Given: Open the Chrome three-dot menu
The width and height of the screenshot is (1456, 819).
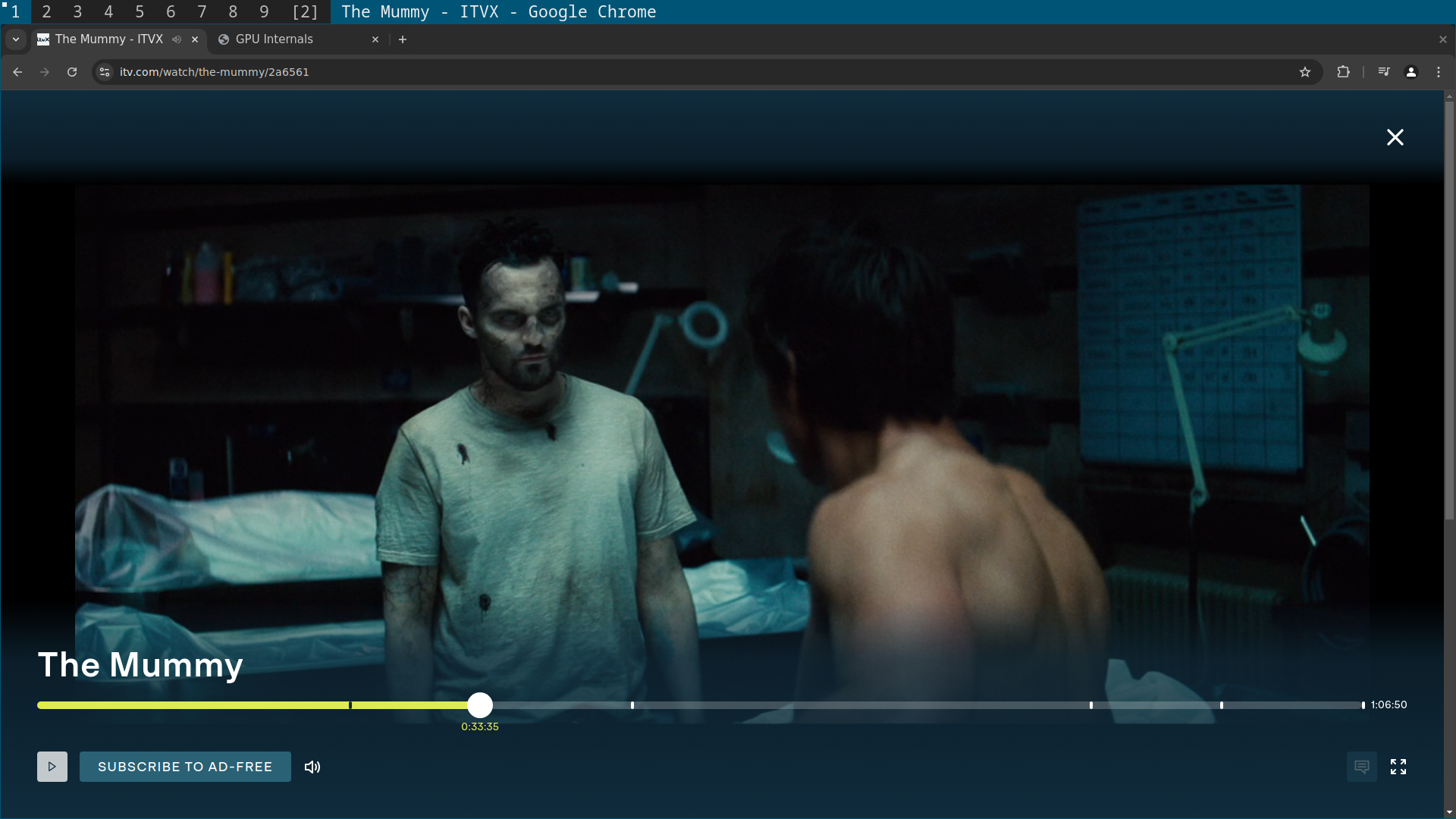Looking at the screenshot, I should coord(1439,72).
